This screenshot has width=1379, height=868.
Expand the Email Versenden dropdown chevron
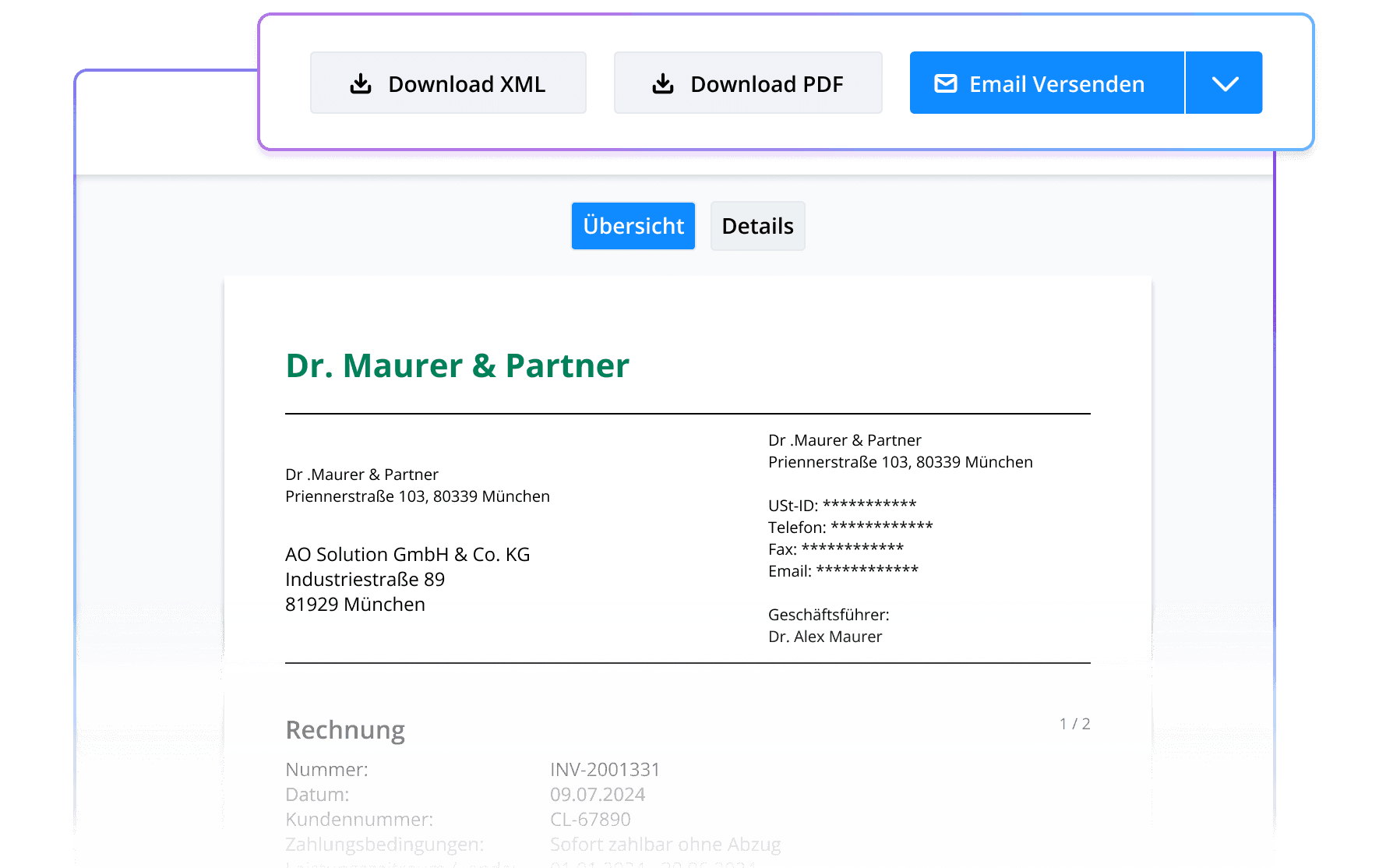pyautogui.click(x=1224, y=83)
